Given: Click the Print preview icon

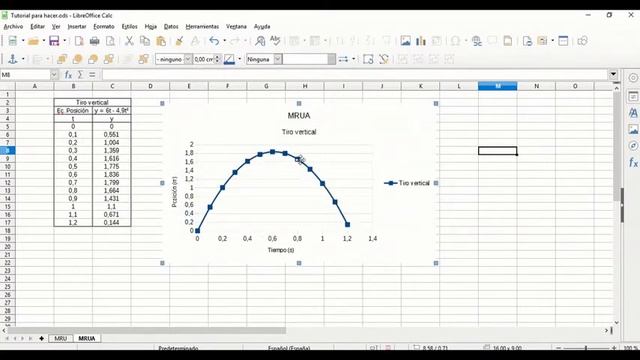Looking at the screenshot, I should pyautogui.click(x=110, y=41).
